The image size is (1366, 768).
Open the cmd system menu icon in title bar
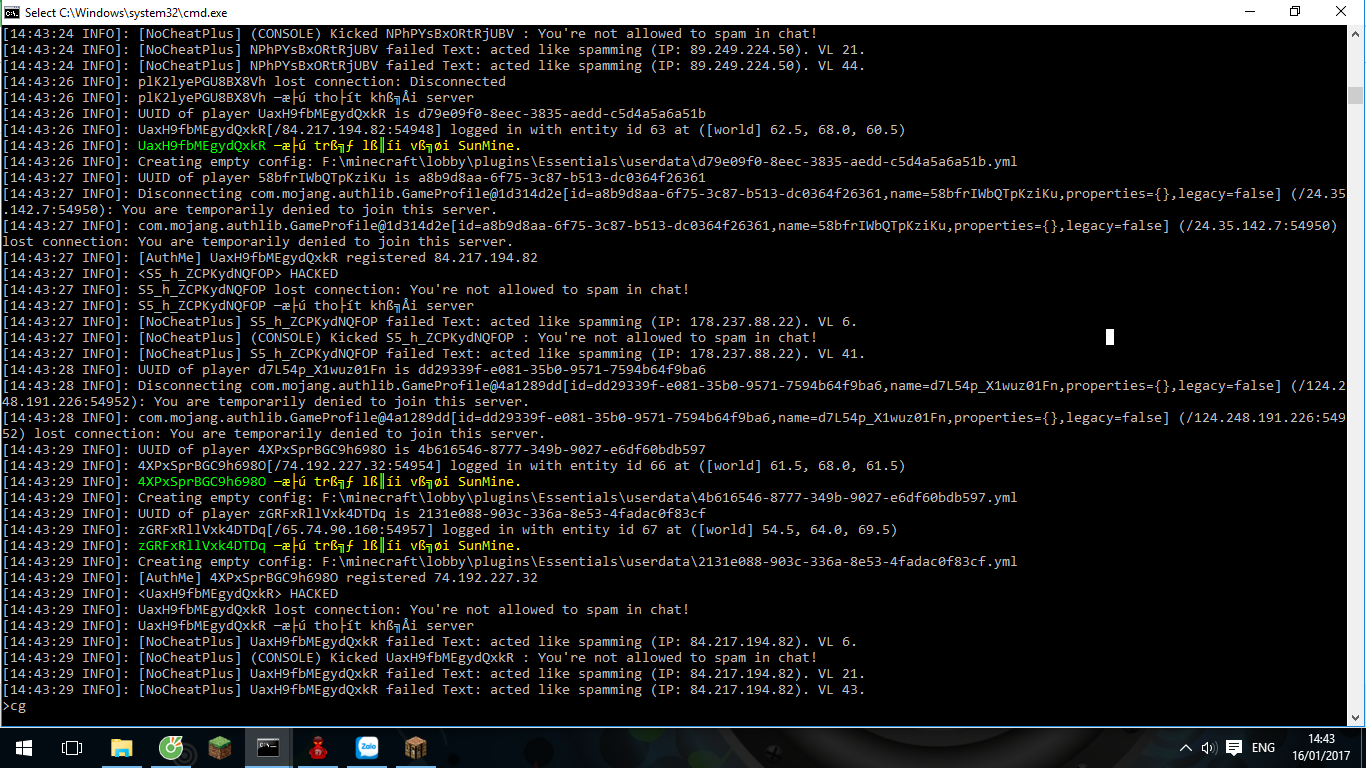[12, 12]
